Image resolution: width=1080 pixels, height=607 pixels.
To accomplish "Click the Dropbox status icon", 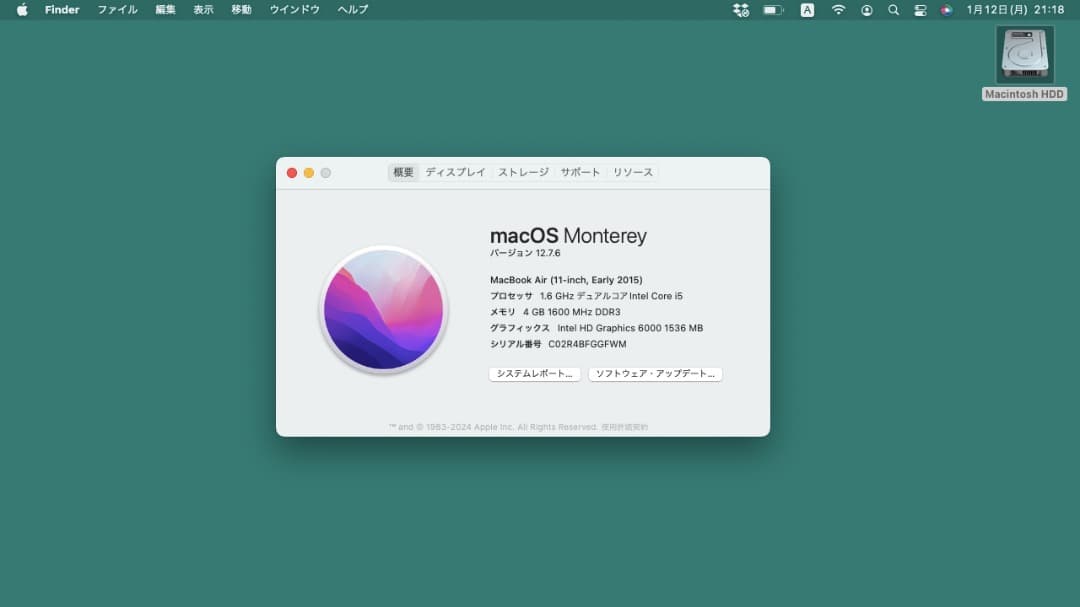I will (x=741, y=10).
